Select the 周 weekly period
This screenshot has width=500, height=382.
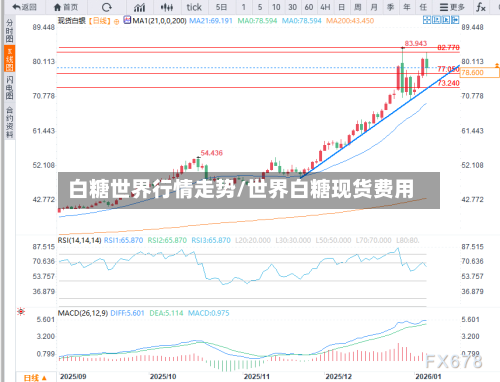point(358,7)
